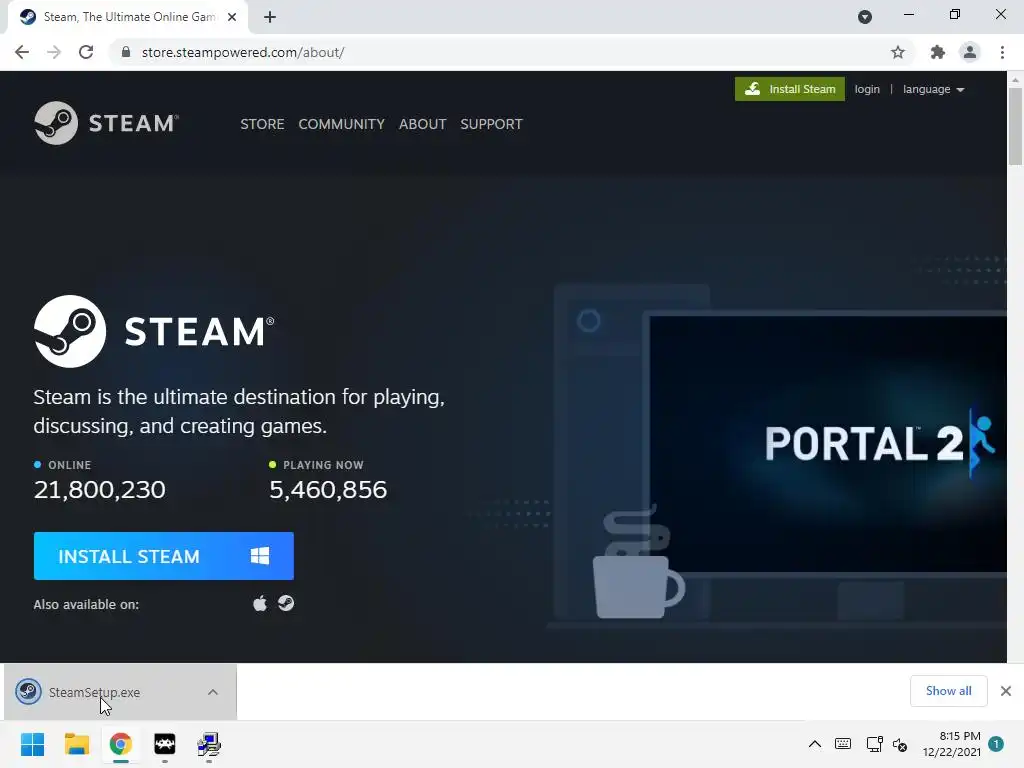
Task: Go forward in browser history
Action: [x=54, y=52]
